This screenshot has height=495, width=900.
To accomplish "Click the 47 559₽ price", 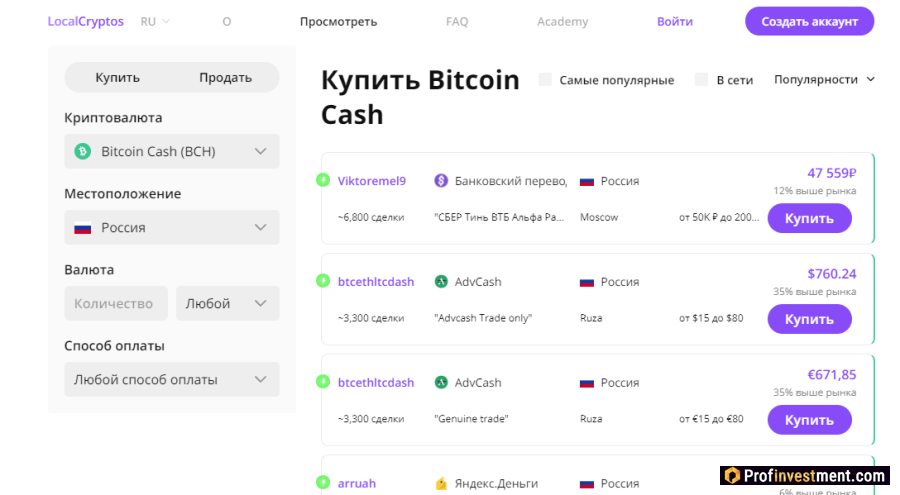I will coord(832,173).
